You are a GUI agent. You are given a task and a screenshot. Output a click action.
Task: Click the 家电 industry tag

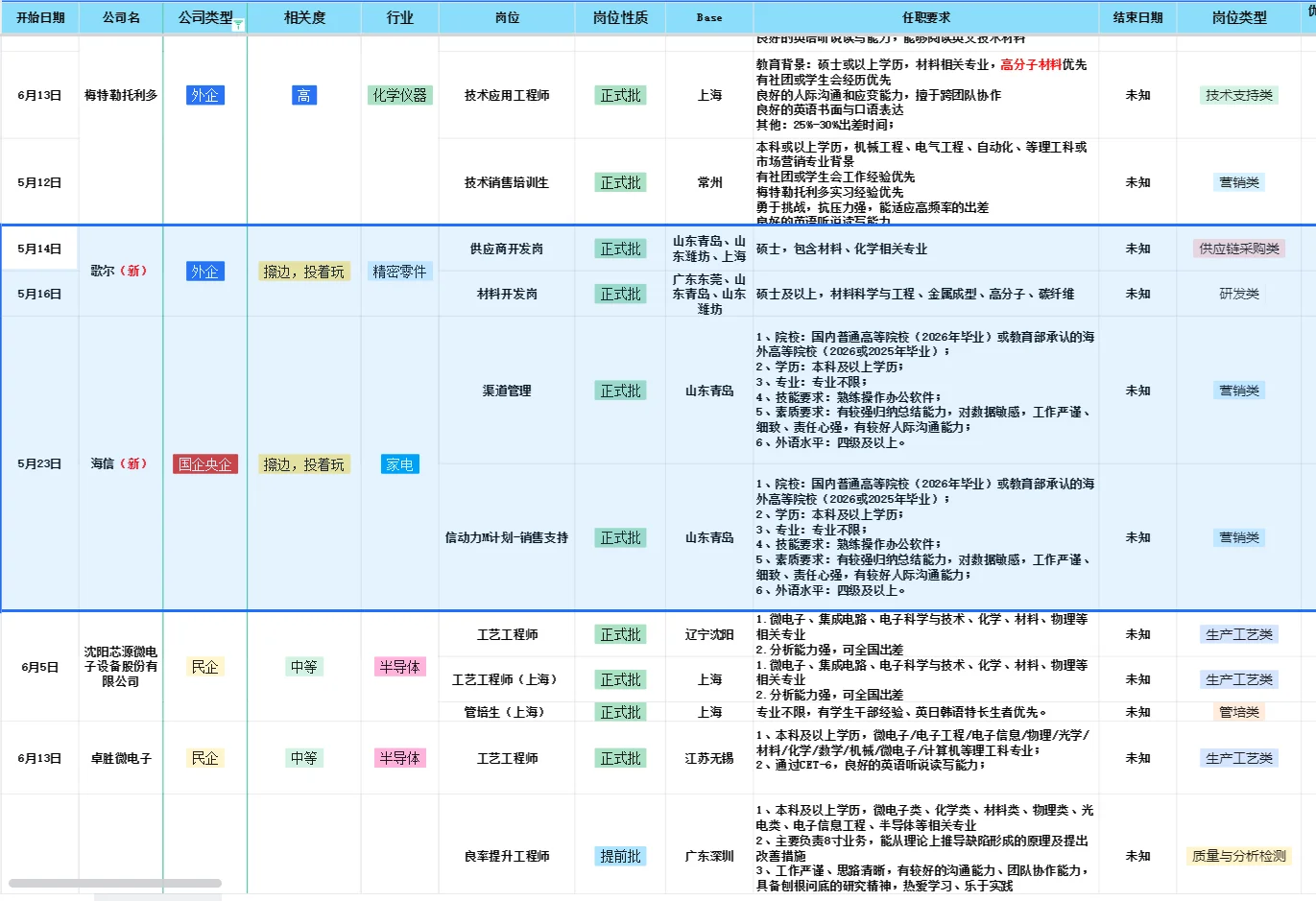(x=400, y=464)
